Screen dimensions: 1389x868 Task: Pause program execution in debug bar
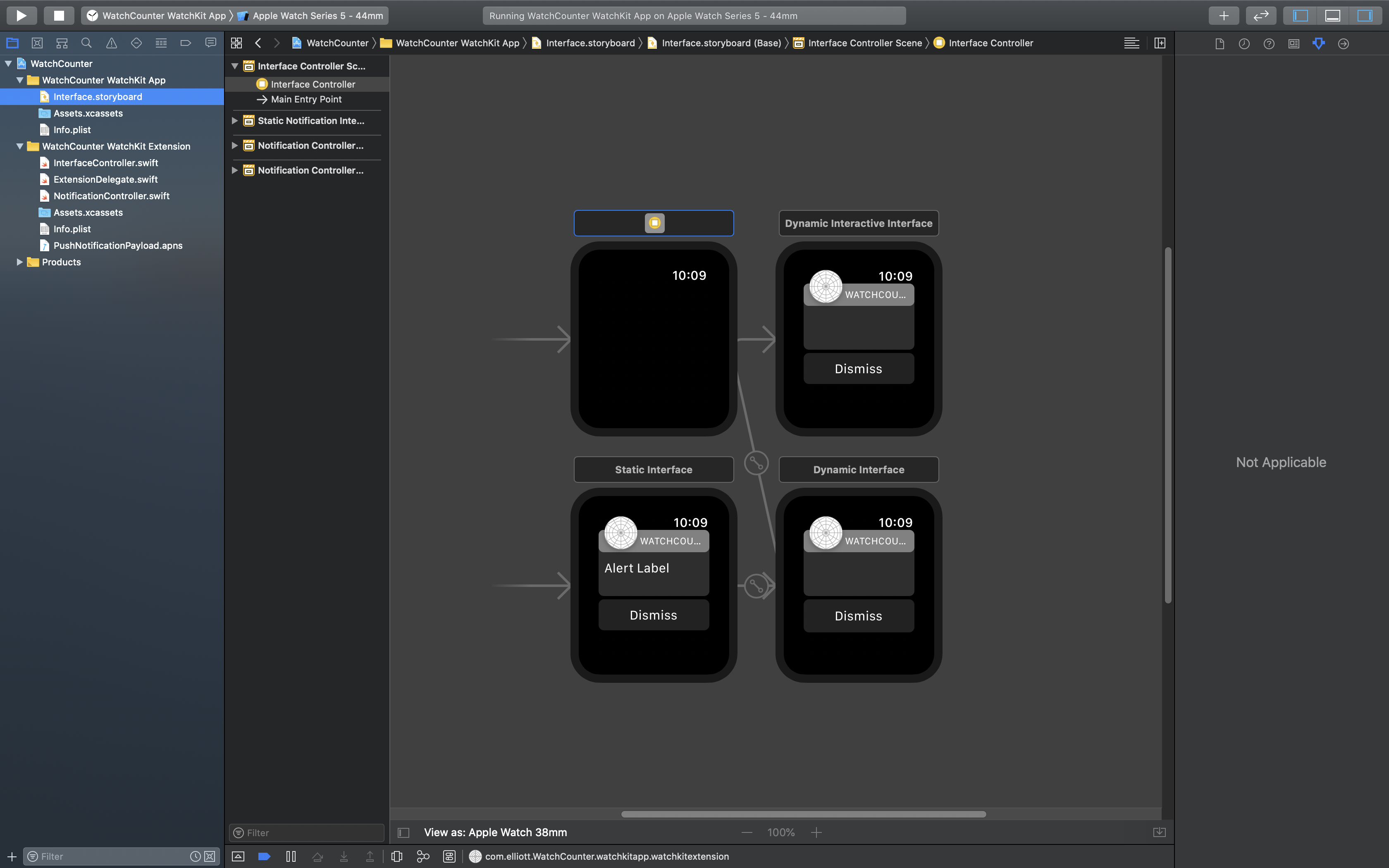click(291, 856)
